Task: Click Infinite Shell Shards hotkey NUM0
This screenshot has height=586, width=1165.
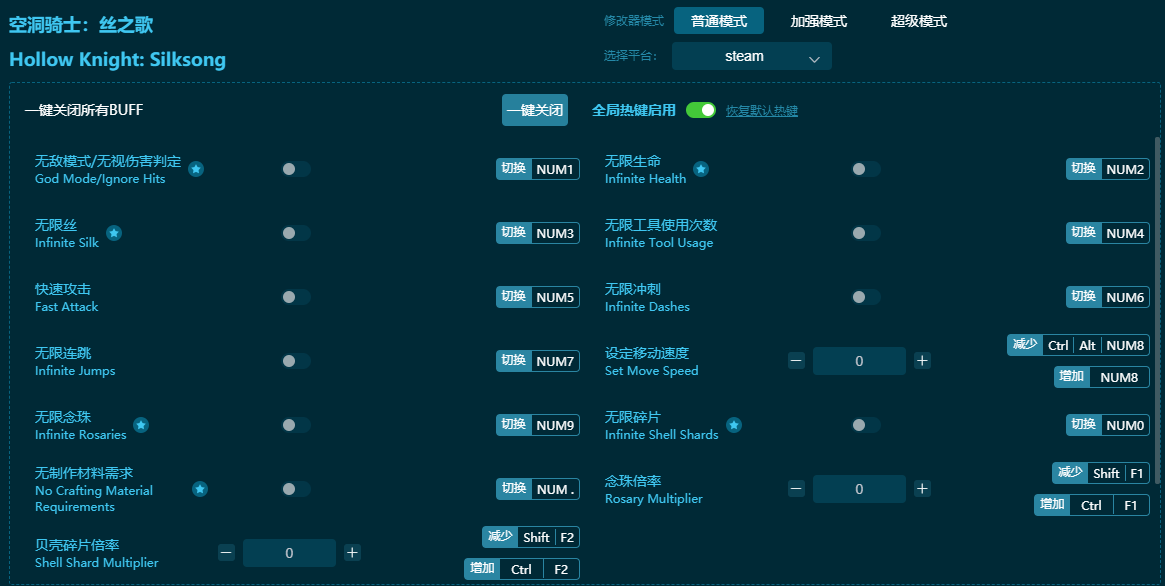Action: (x=1108, y=425)
